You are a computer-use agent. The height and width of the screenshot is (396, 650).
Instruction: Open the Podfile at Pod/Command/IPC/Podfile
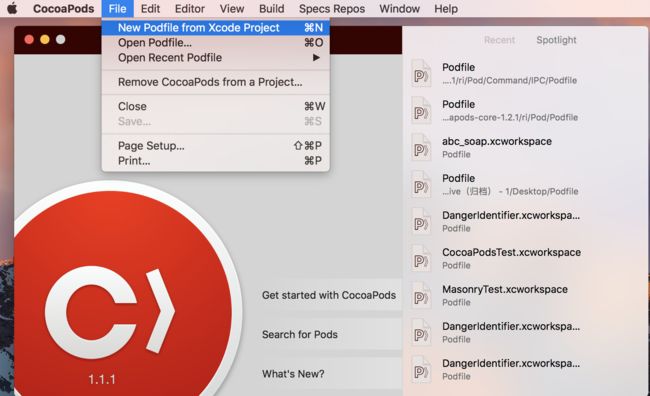coord(526,73)
